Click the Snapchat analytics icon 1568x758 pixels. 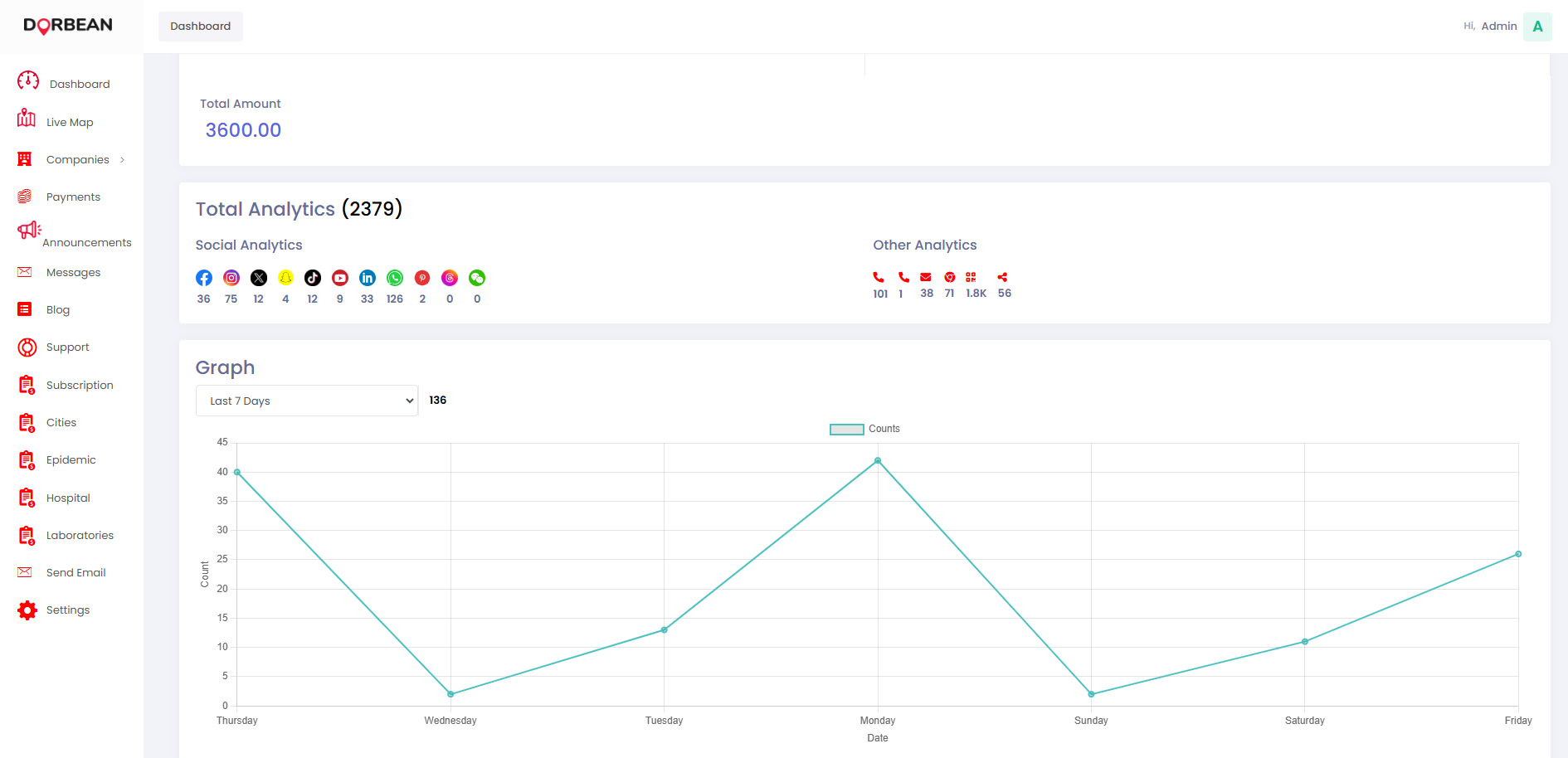point(285,278)
